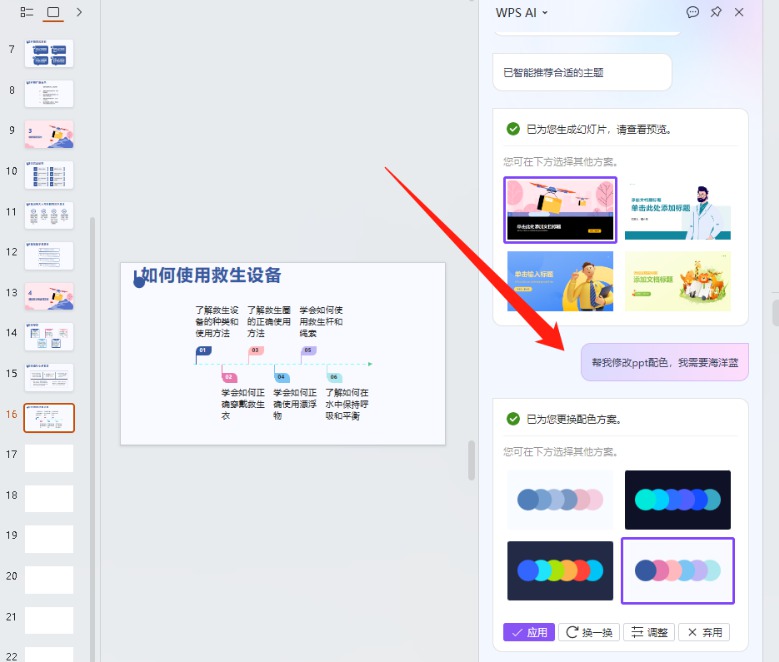Click text 学会如何正确穿戴救生衣
779x662 pixels.
click(x=243, y=404)
